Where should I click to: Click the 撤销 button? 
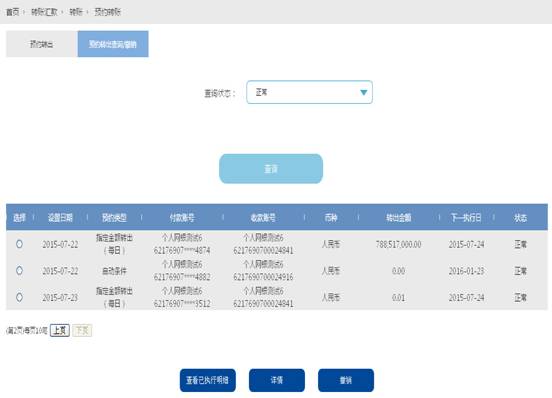[346, 380]
